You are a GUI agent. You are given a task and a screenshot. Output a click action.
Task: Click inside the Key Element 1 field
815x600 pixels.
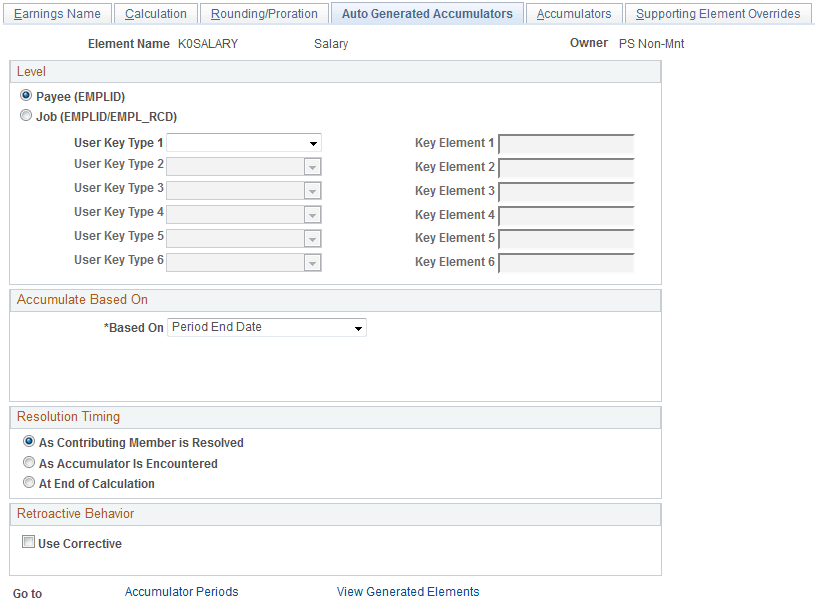(566, 144)
